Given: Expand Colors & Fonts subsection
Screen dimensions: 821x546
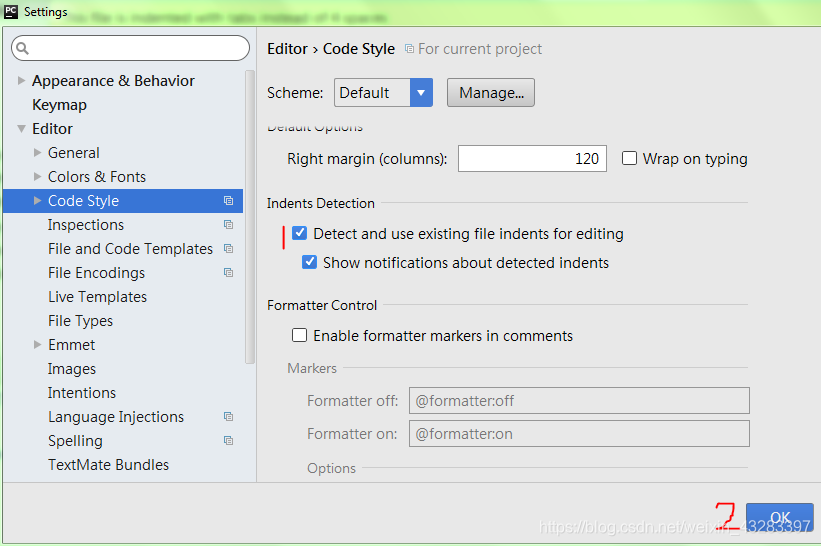Looking at the screenshot, I should [x=37, y=176].
